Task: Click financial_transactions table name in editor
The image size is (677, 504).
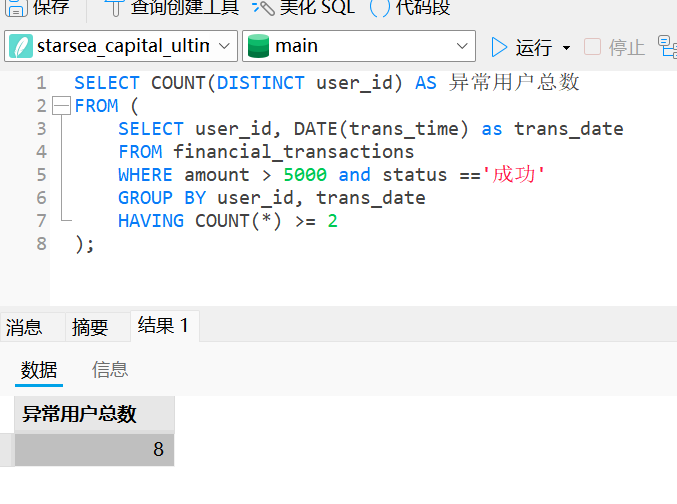Action: (x=294, y=152)
